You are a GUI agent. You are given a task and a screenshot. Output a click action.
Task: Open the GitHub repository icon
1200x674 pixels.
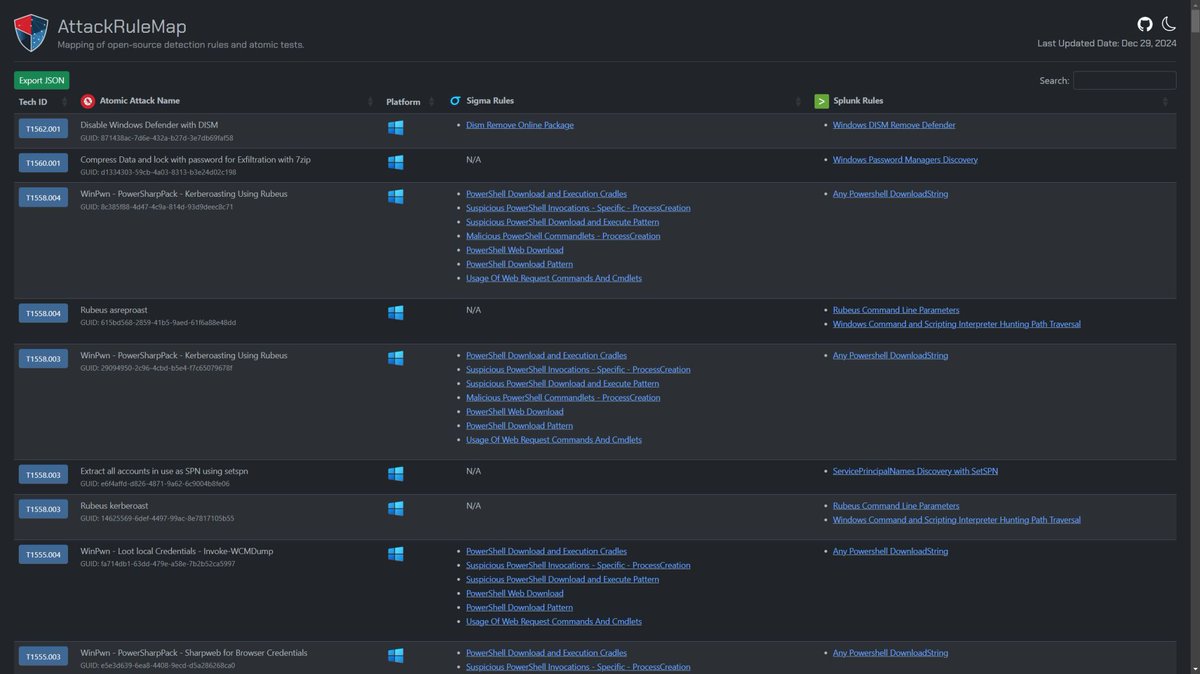[1146, 24]
